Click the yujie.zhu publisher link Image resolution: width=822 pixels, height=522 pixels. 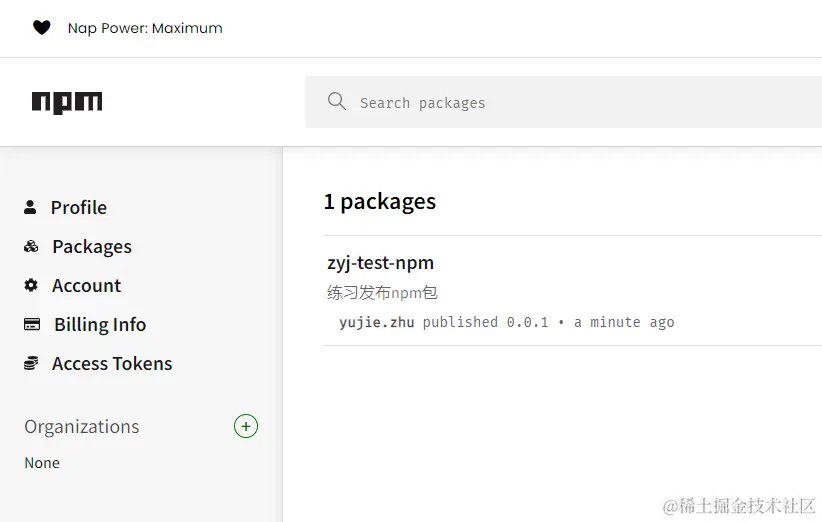[x=376, y=322]
